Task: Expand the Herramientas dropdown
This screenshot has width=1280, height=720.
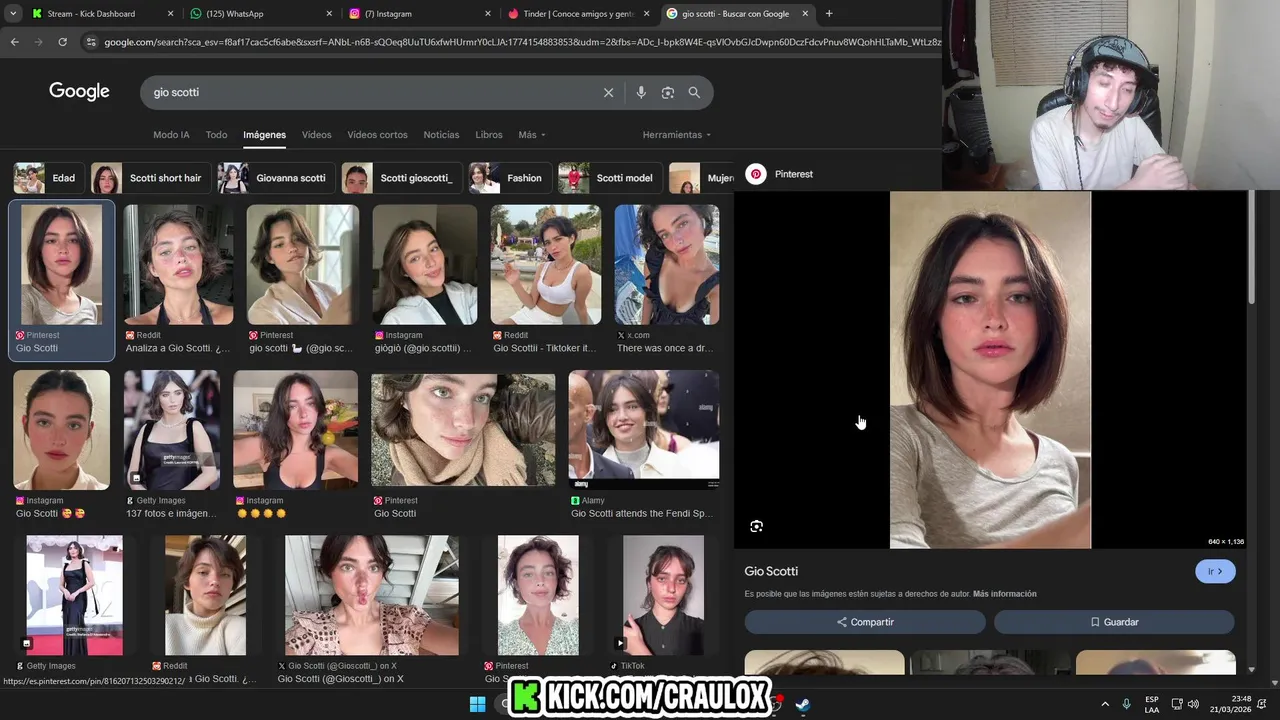Action: (677, 135)
